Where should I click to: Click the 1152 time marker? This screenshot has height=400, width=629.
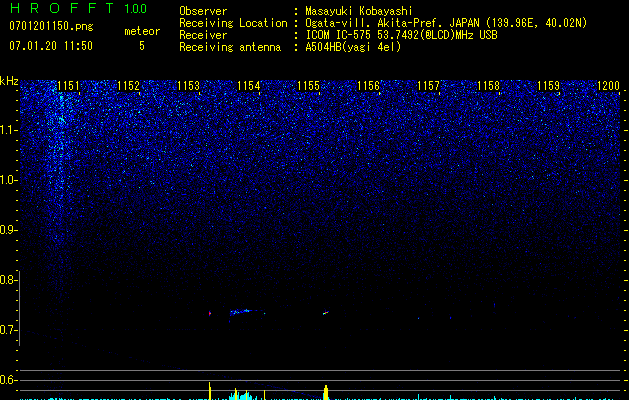(x=128, y=86)
